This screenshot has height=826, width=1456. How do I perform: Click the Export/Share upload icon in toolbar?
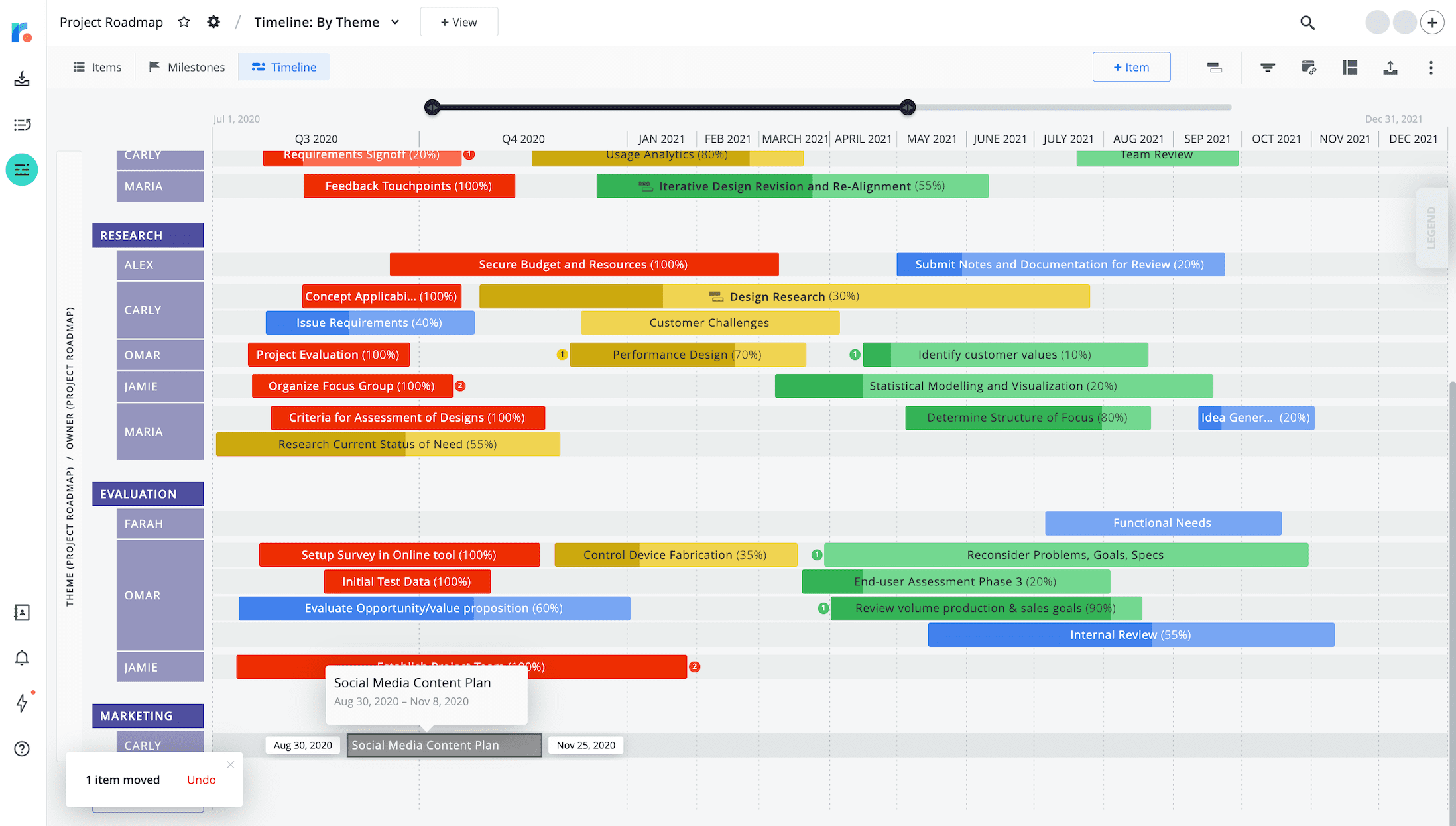tap(1390, 67)
